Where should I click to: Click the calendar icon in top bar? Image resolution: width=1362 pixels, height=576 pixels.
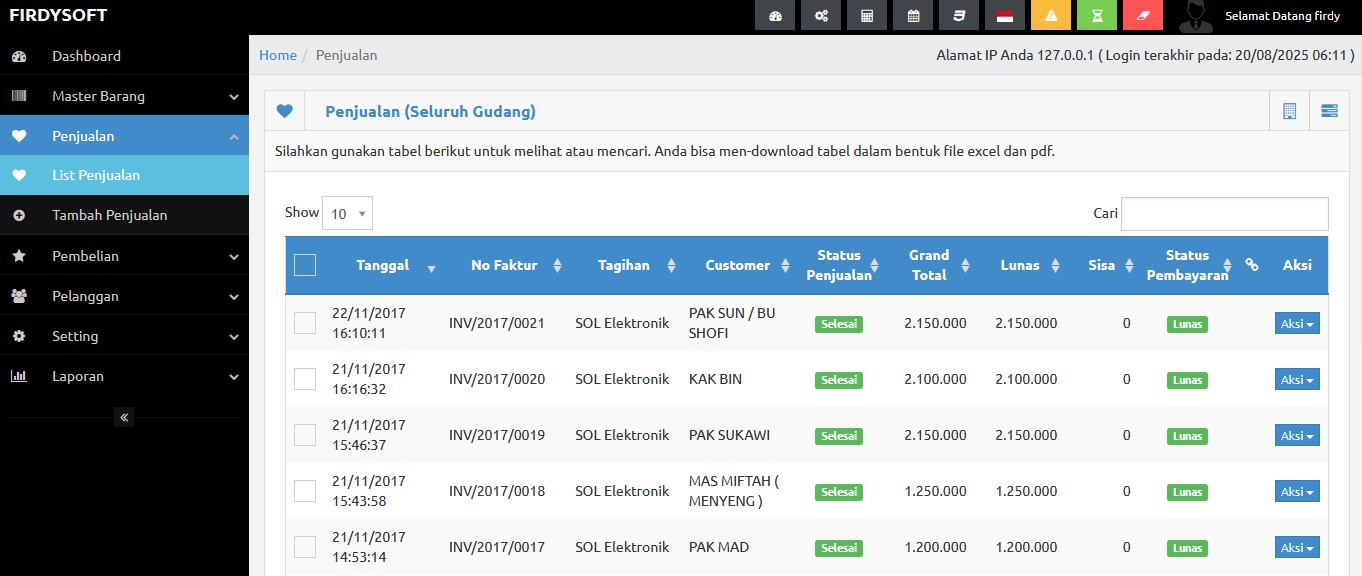tap(913, 16)
